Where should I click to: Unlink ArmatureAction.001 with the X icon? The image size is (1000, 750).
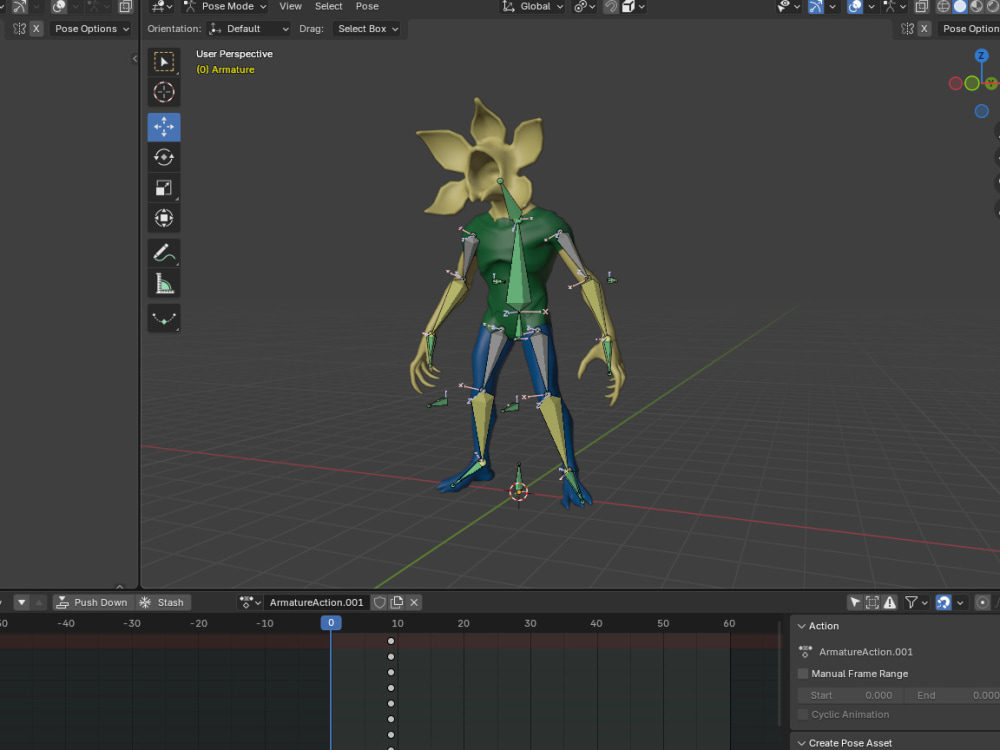pyautogui.click(x=414, y=602)
